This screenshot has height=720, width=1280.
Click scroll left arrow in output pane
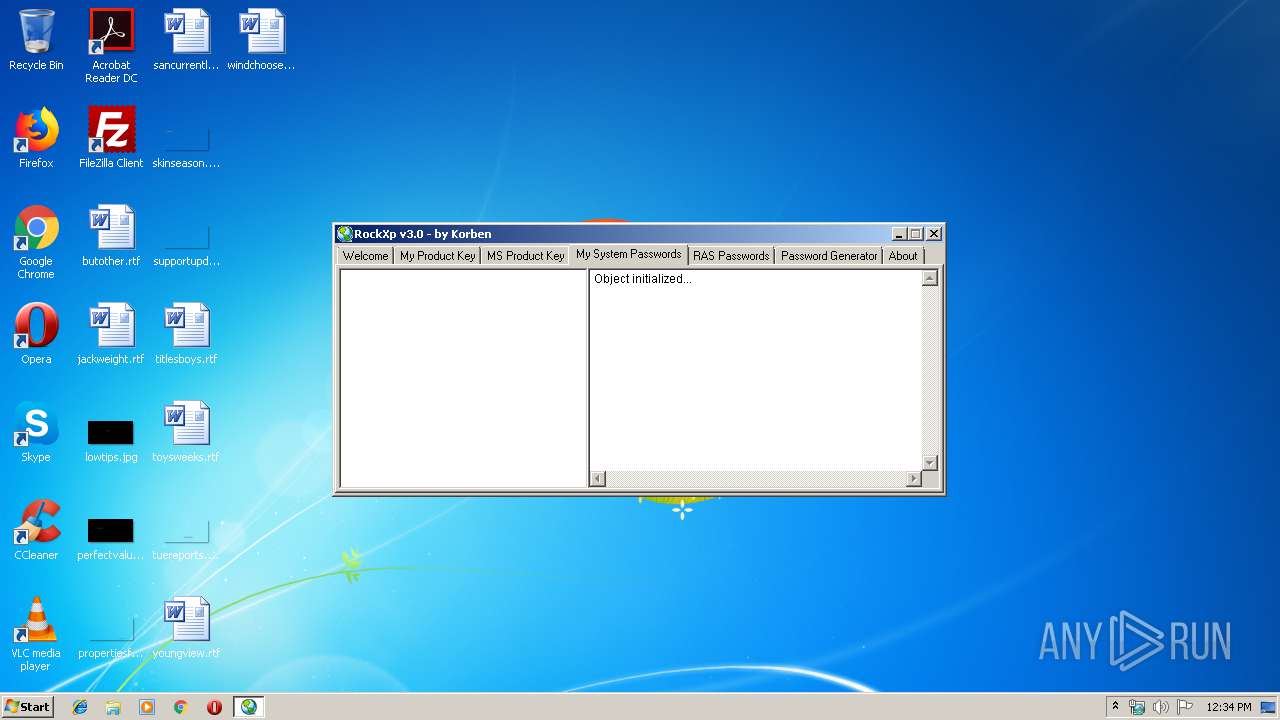tap(597, 479)
